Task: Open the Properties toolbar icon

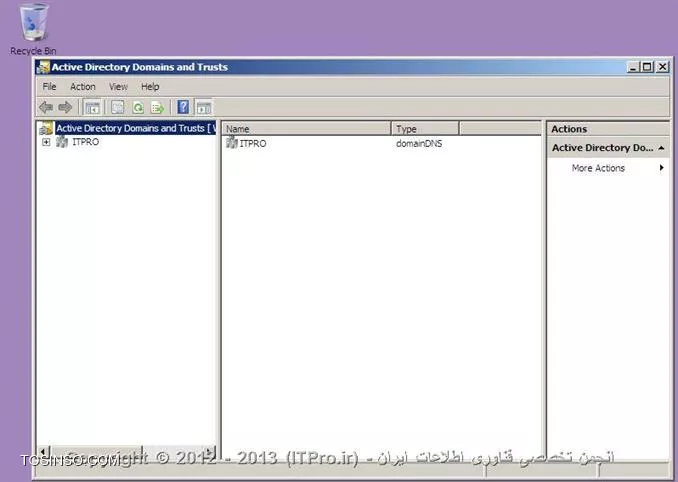Action: 117,107
